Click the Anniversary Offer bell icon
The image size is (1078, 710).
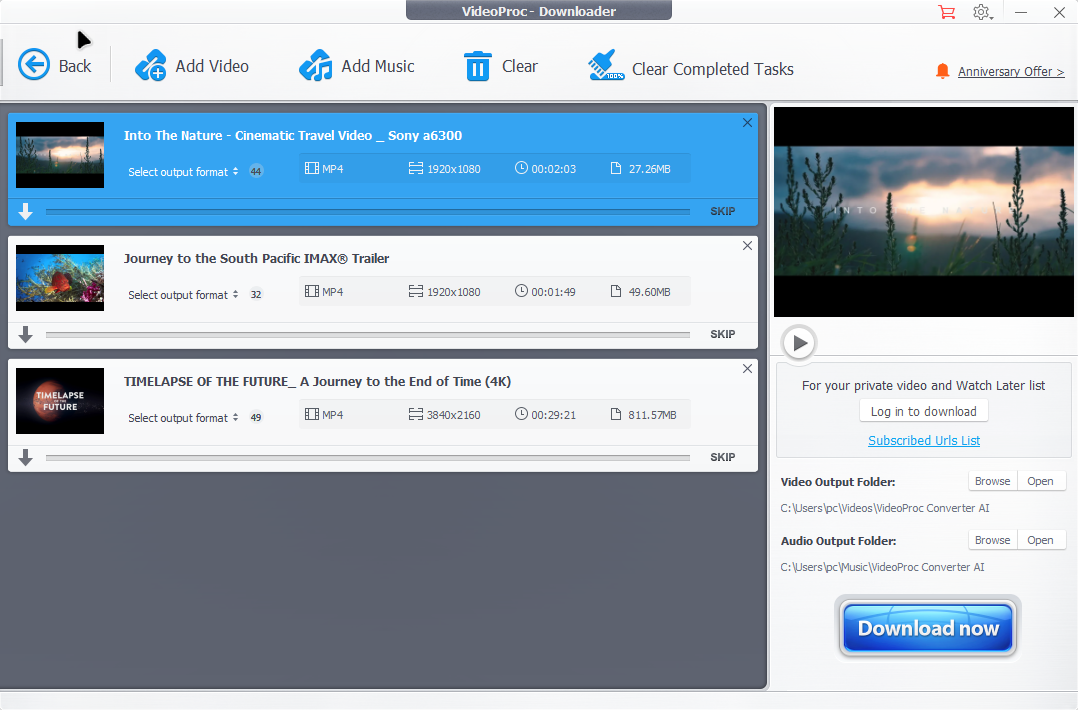[943, 71]
